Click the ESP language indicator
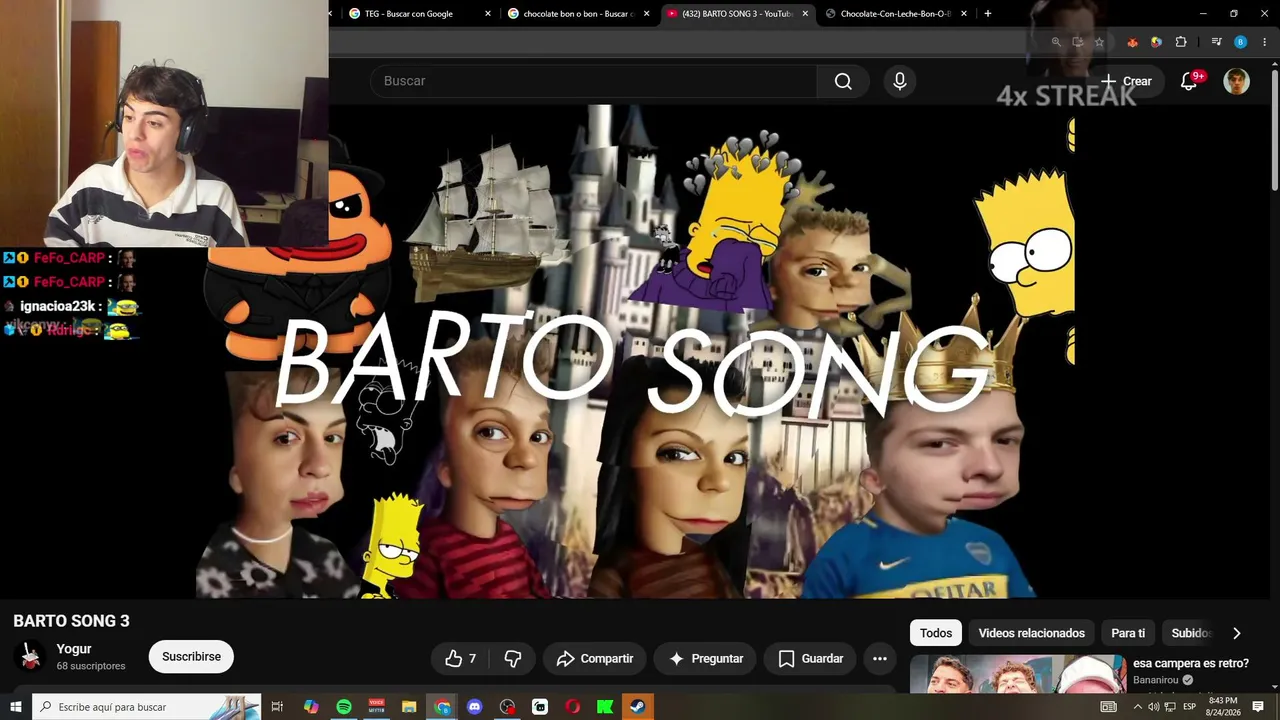The image size is (1280, 720). (1190, 707)
